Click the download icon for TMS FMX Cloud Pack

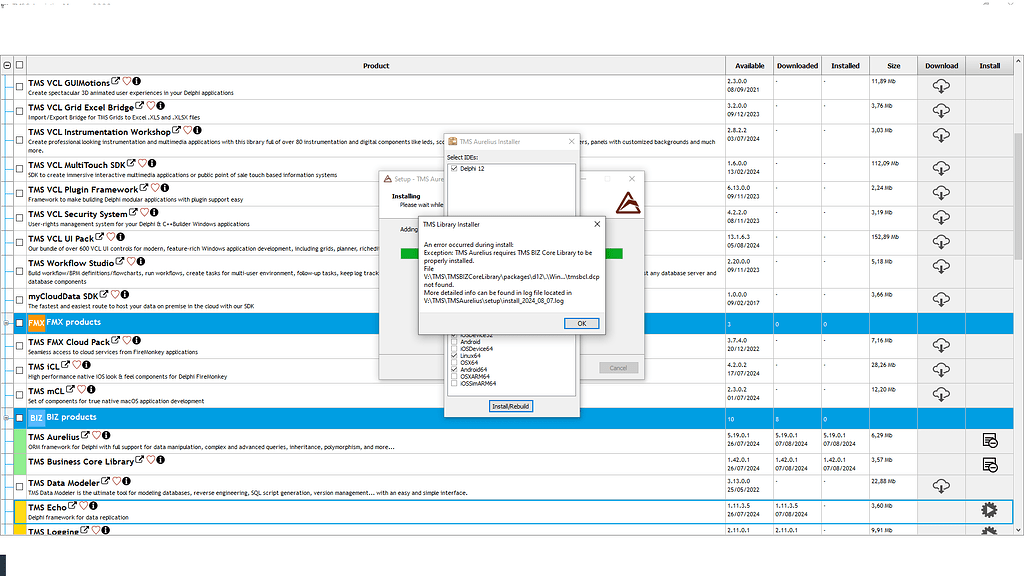[x=941, y=344]
